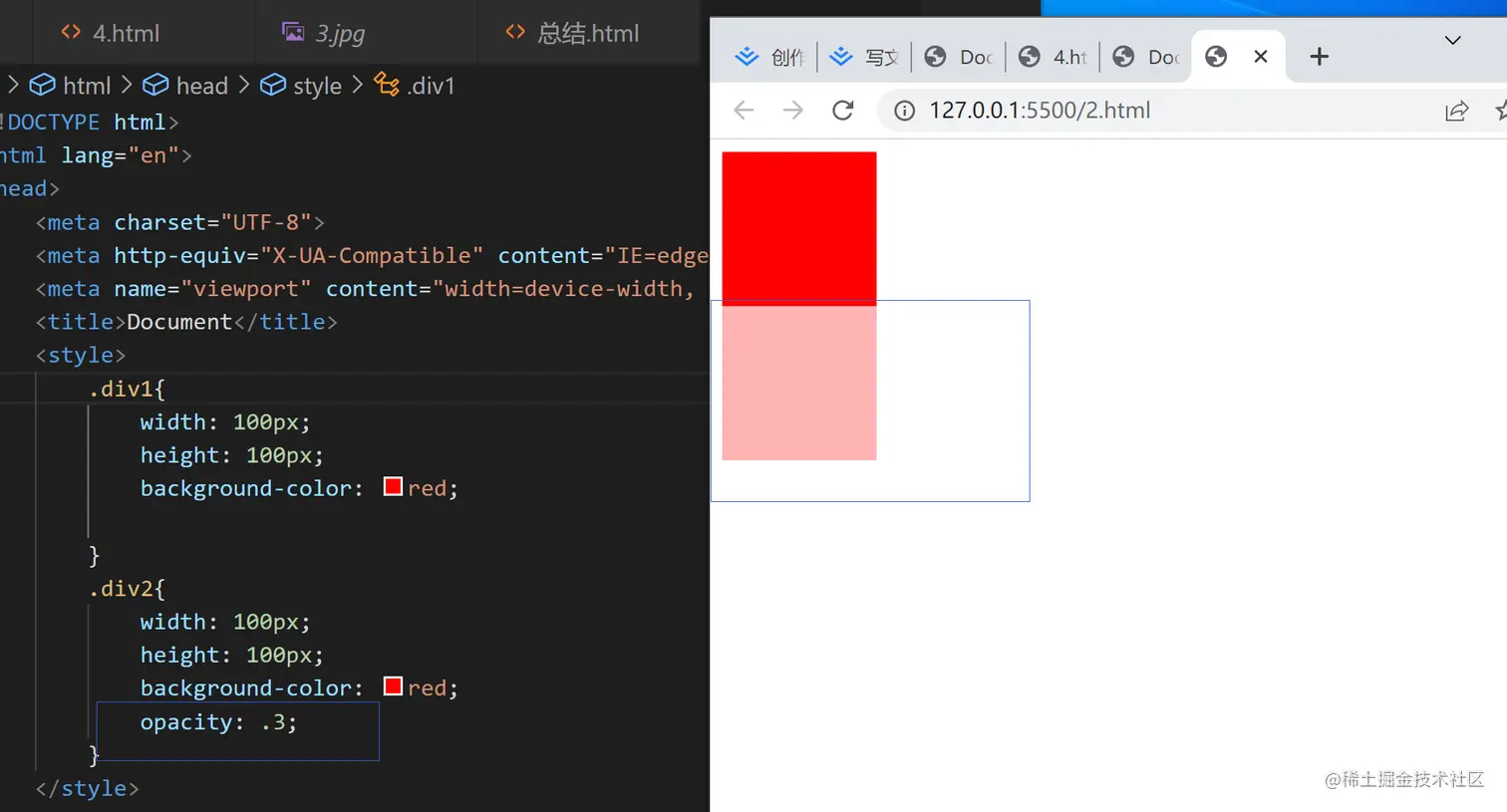Go back in the browser

click(x=744, y=110)
